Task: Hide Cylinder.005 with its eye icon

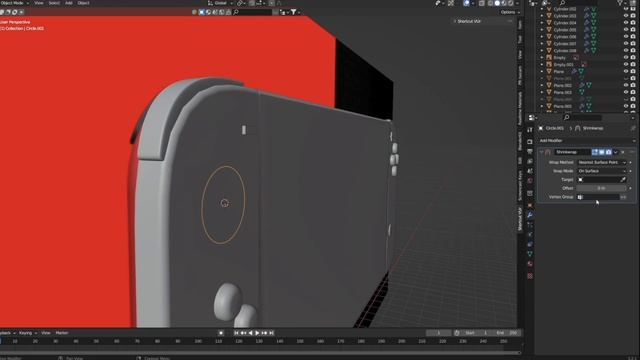Action: coord(626,30)
